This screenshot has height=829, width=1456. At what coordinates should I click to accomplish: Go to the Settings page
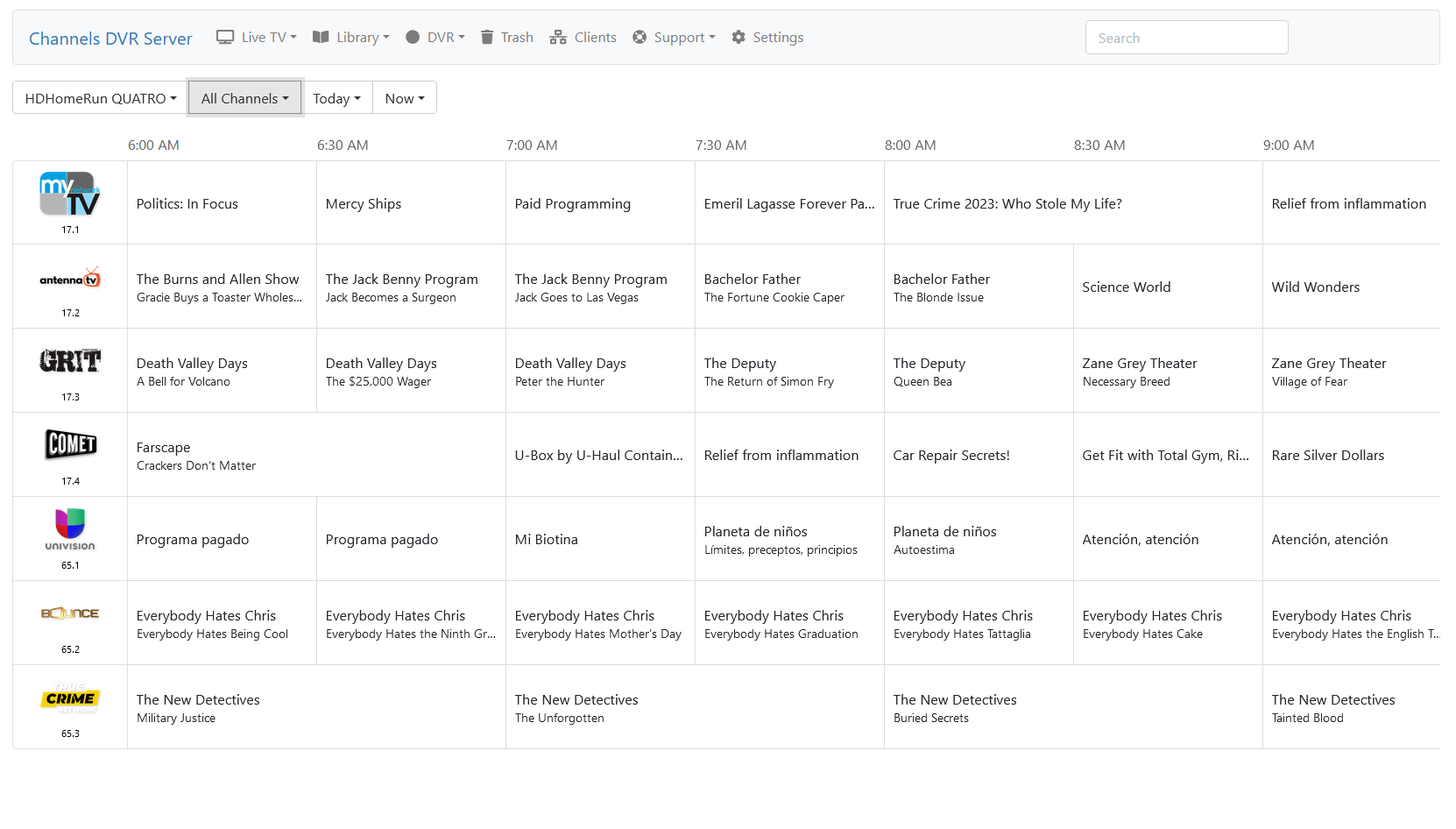(x=767, y=38)
